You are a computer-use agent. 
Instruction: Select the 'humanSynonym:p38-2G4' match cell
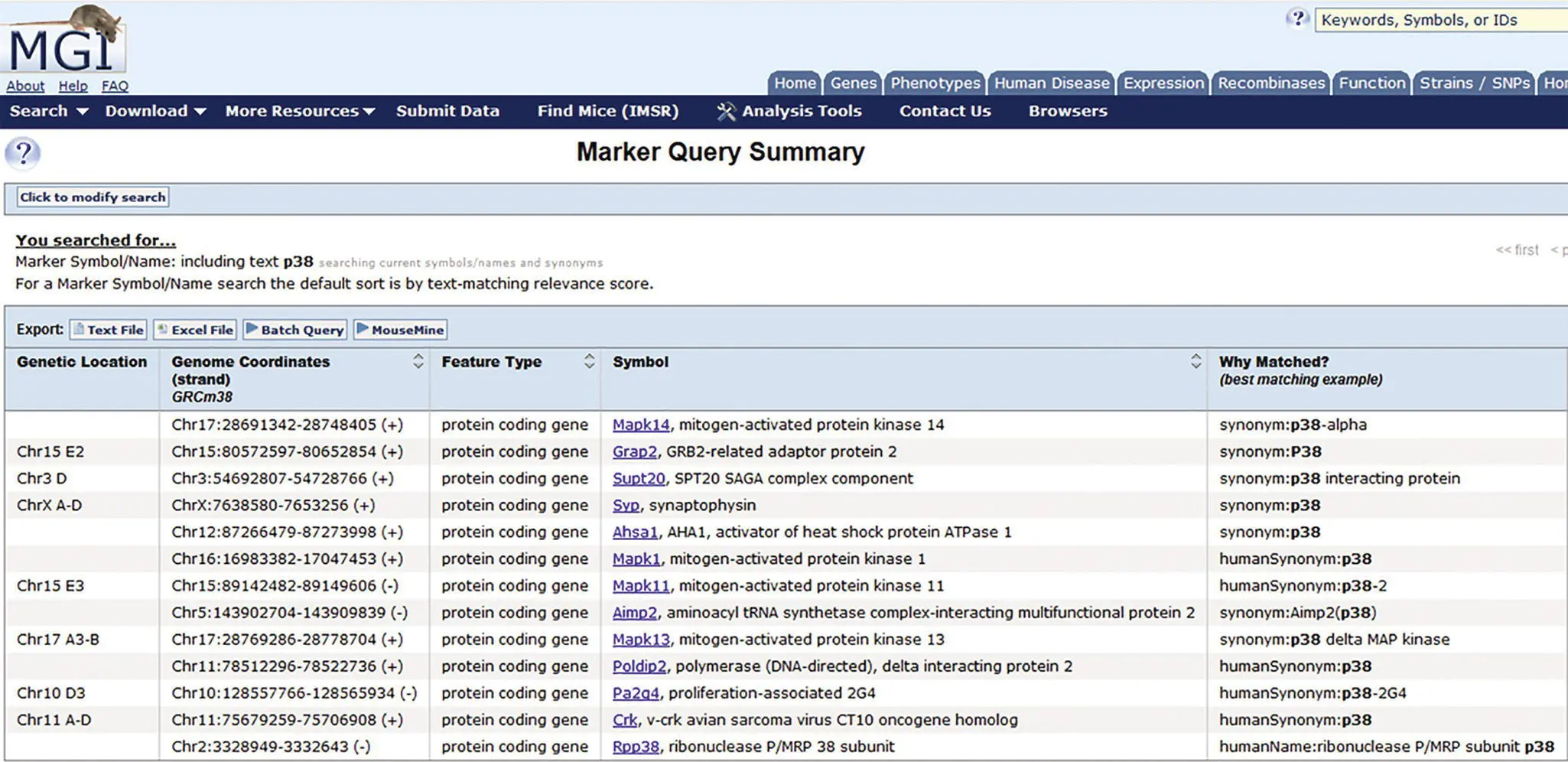1313,692
